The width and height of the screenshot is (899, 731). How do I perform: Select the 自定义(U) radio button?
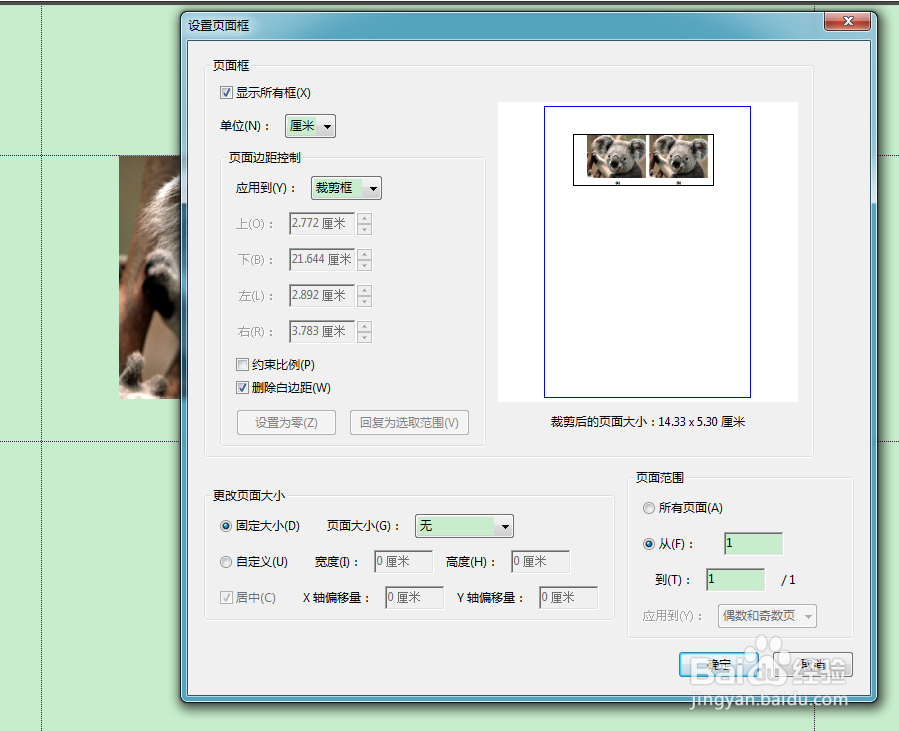[x=226, y=562]
